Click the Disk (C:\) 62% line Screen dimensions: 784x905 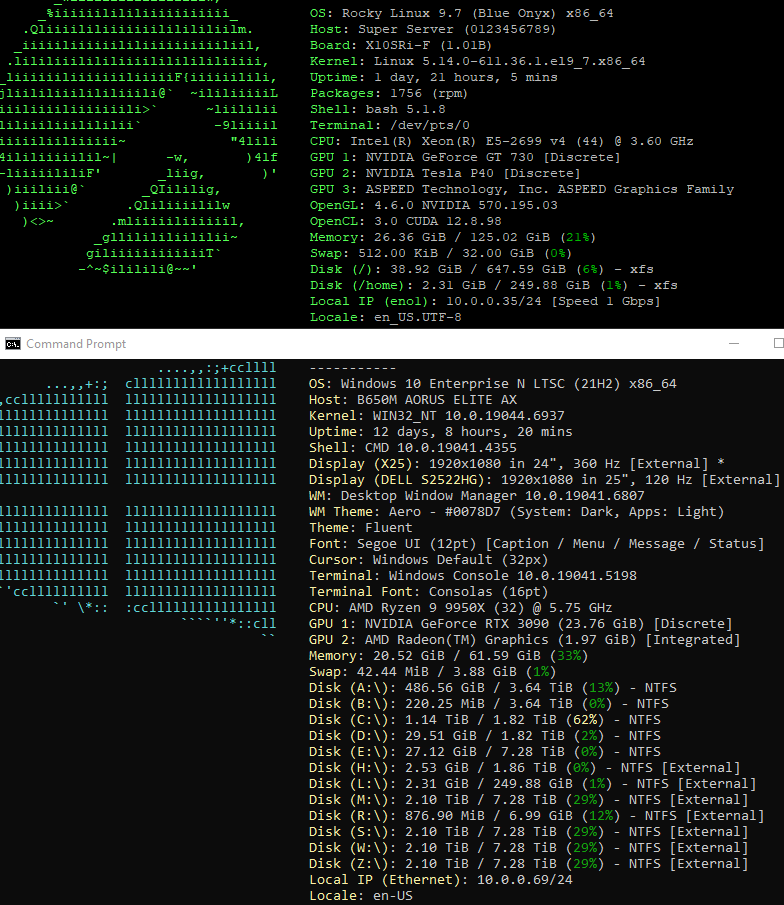coord(484,720)
